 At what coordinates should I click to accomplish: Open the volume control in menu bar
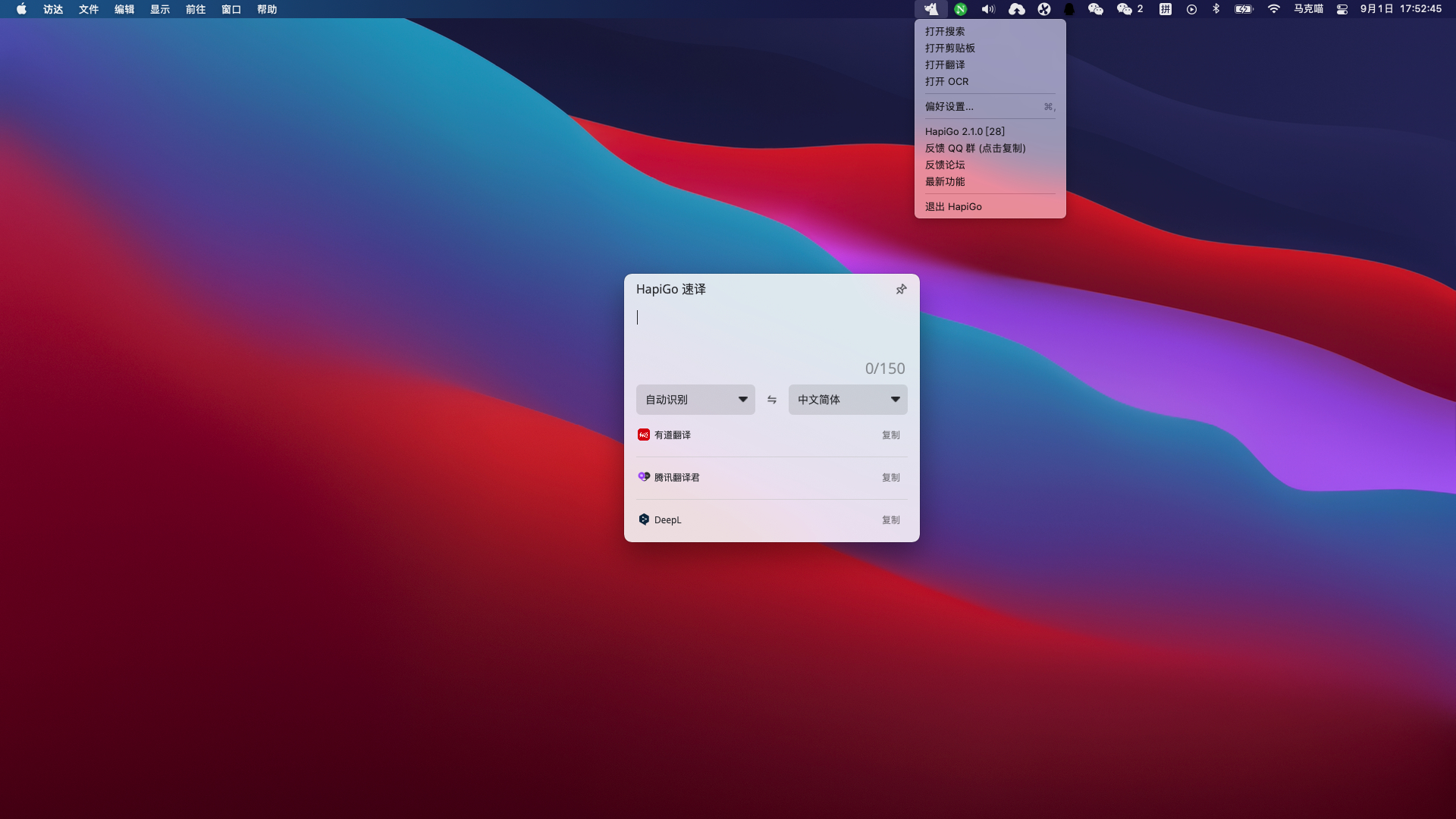987,9
